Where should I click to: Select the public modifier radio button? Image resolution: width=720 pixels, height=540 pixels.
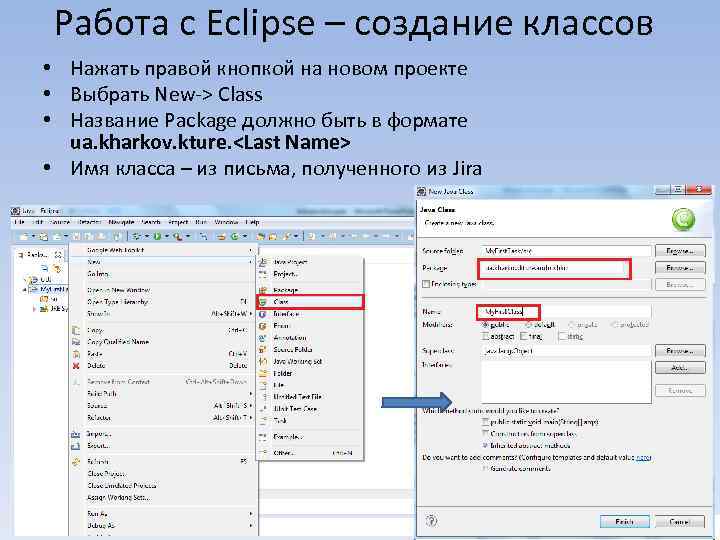coord(485,325)
